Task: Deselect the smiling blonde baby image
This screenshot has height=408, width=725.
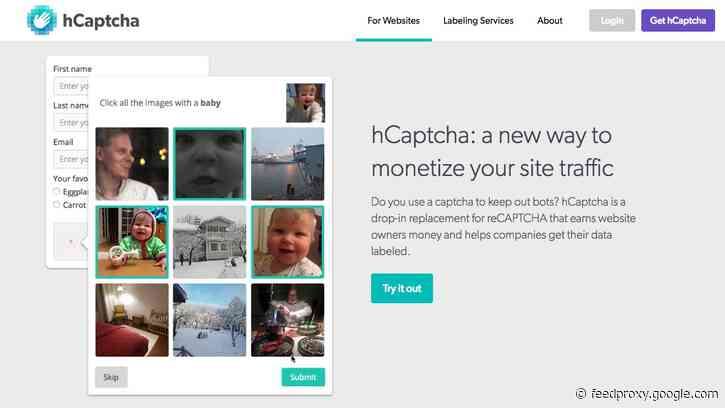Action: [x=288, y=242]
